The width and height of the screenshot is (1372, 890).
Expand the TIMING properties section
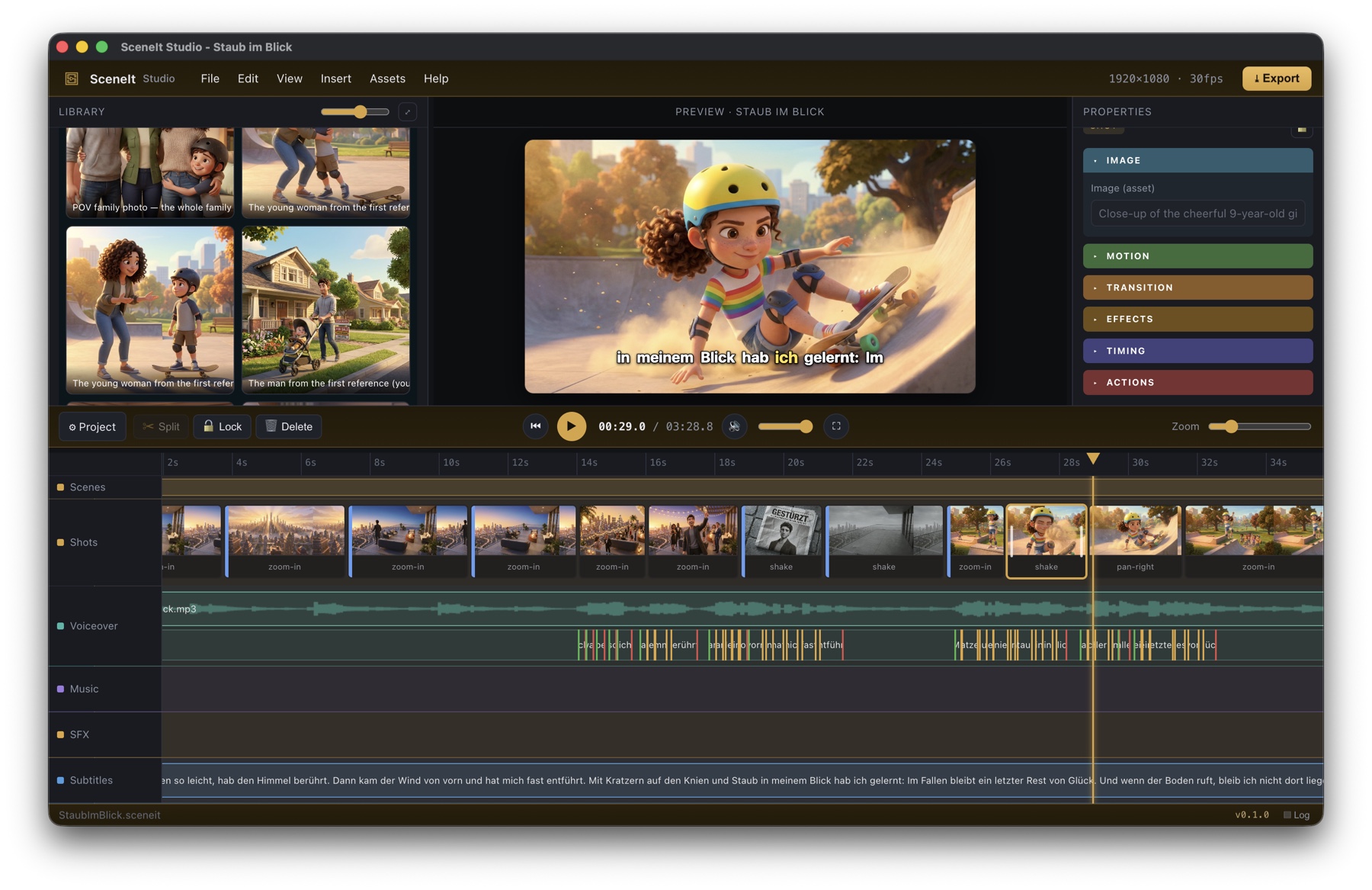point(1197,351)
